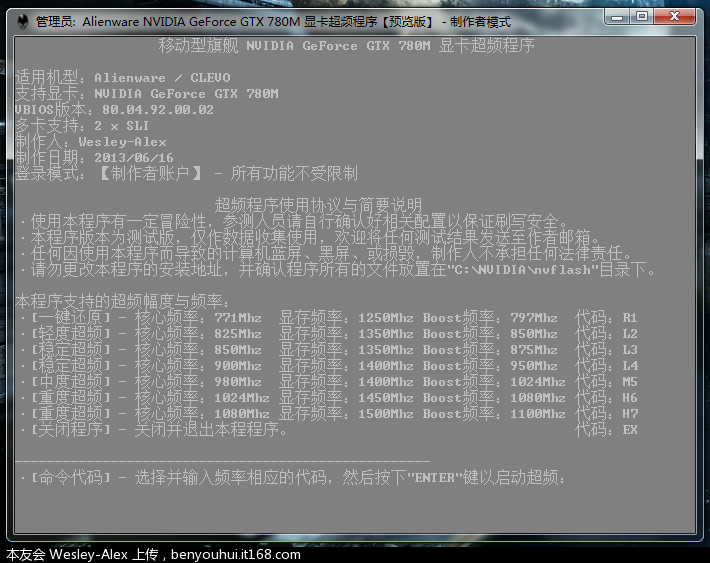Click the code 'H7' value

630,414
